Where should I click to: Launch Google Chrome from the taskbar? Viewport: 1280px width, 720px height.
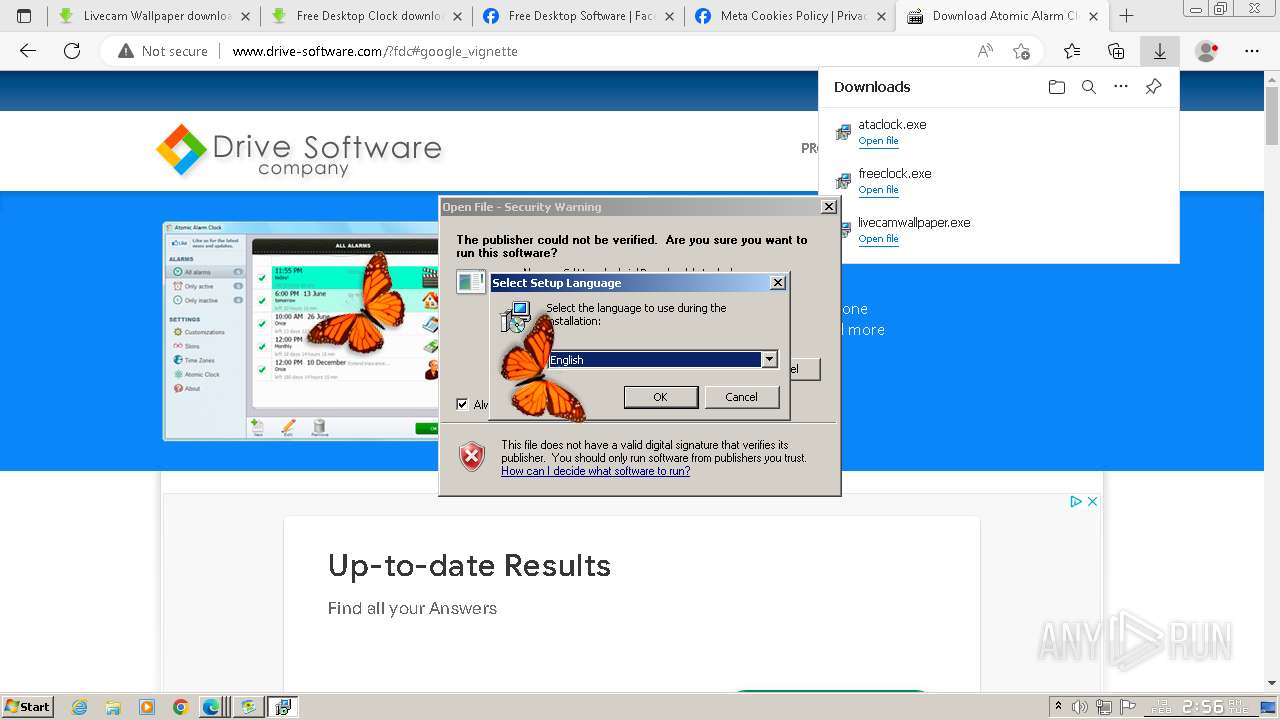(x=180, y=707)
